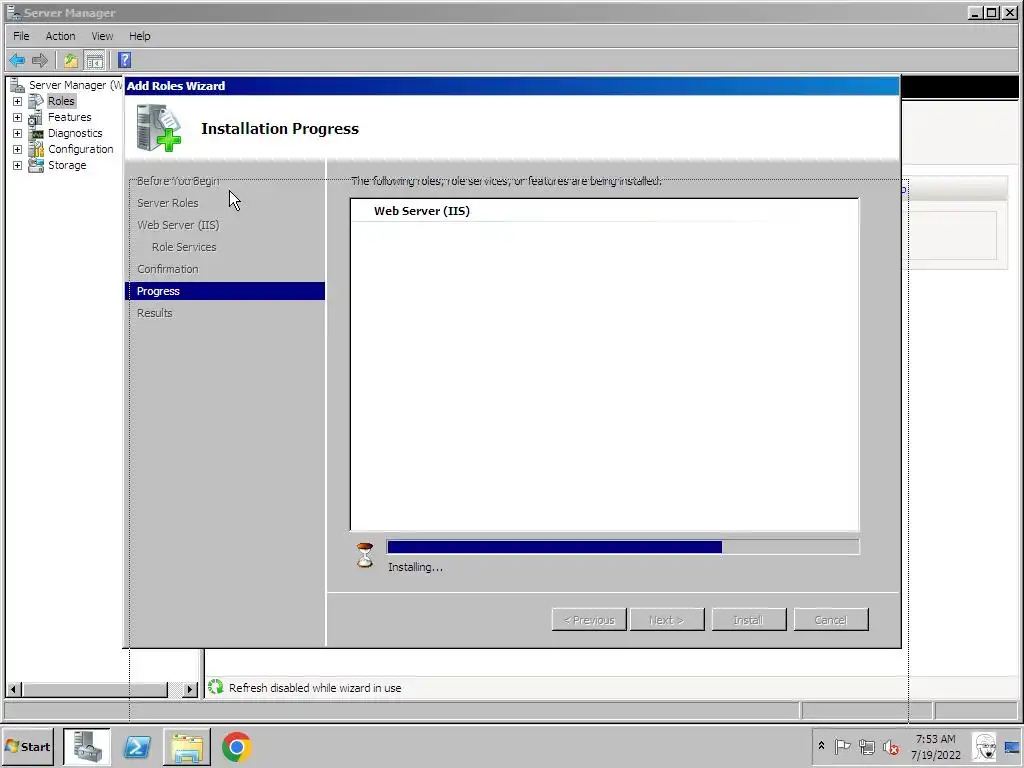Select the Before You Begin wizard step
Viewport: 1024px width, 768px height.
coord(178,181)
